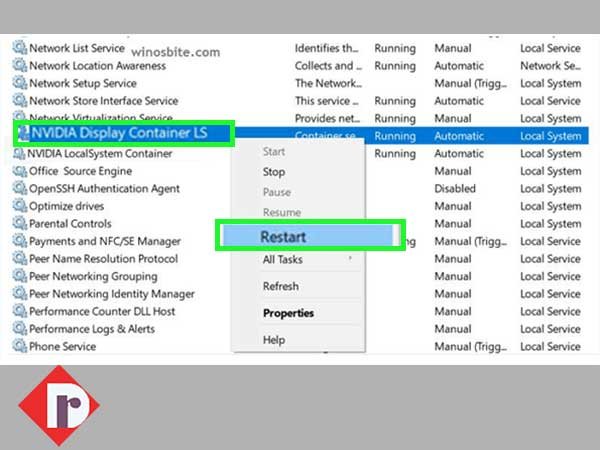Viewport: 600px width, 450px height.
Task: Click gear icon beside Phone Service
Action: pos(20,346)
